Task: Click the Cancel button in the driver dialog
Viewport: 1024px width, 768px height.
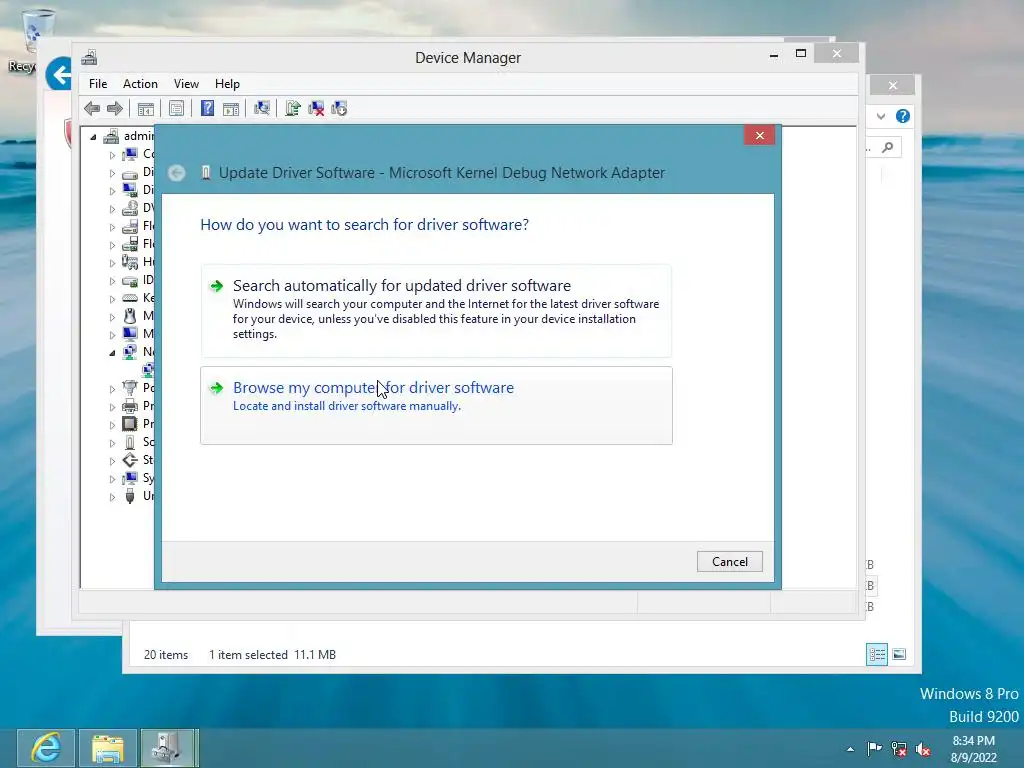Action: 729,562
